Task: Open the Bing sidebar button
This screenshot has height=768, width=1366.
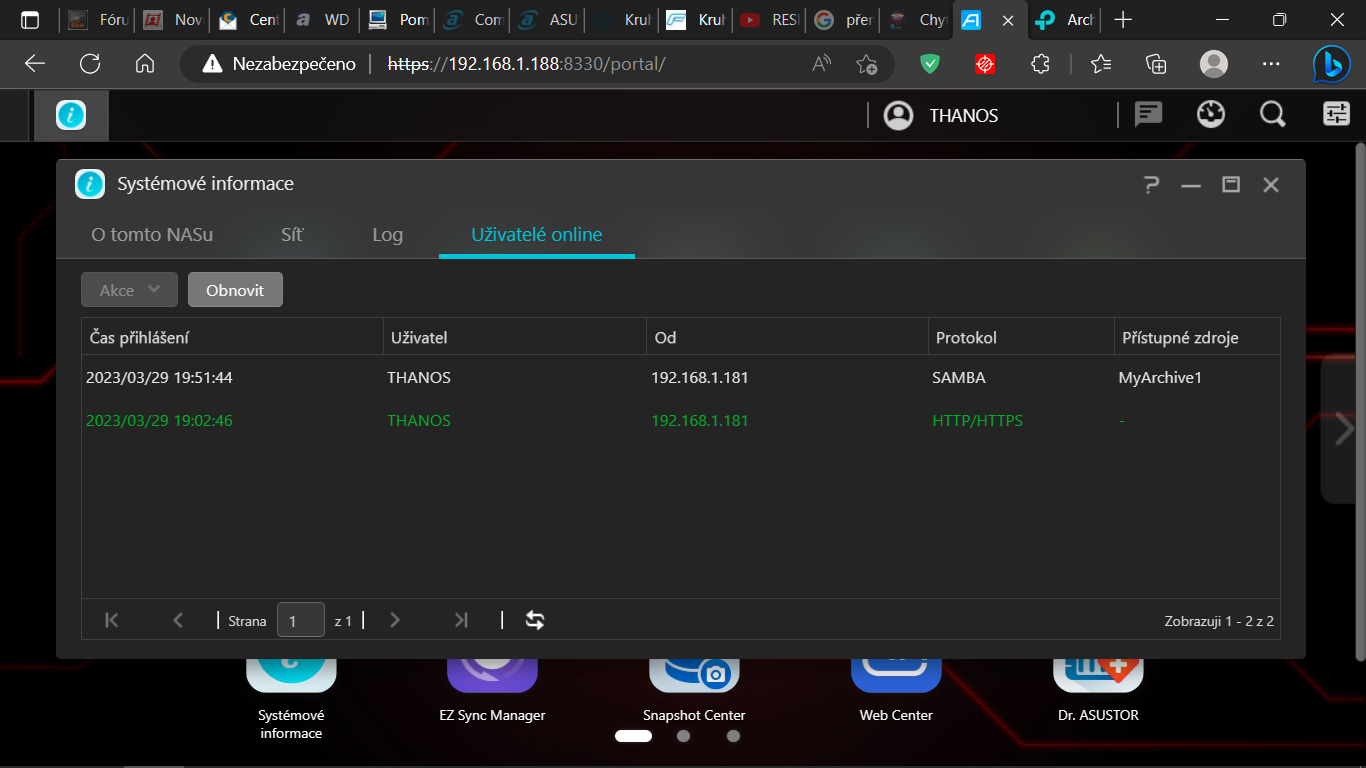Action: point(1331,64)
